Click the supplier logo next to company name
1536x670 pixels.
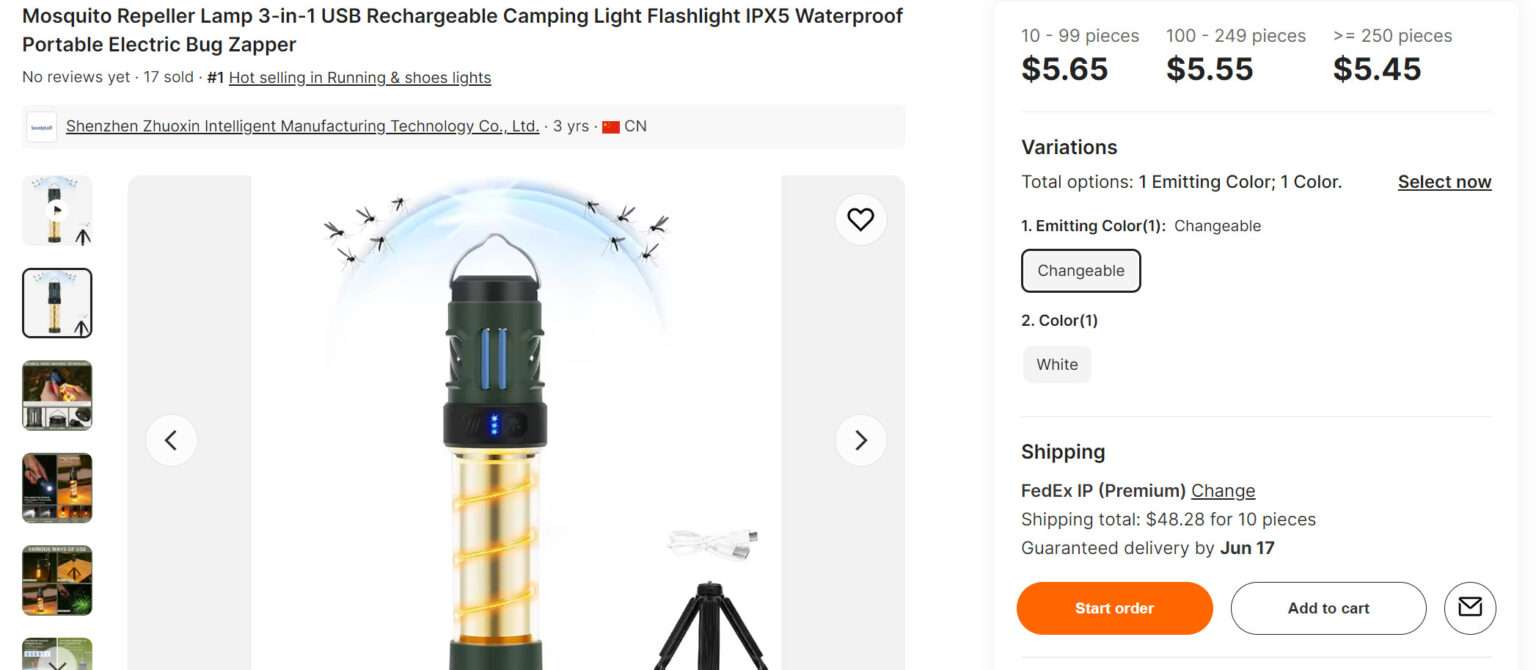(x=41, y=125)
